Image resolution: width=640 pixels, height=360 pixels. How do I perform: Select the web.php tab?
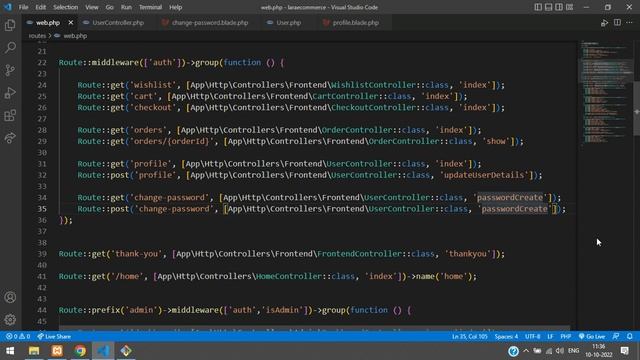point(48,23)
